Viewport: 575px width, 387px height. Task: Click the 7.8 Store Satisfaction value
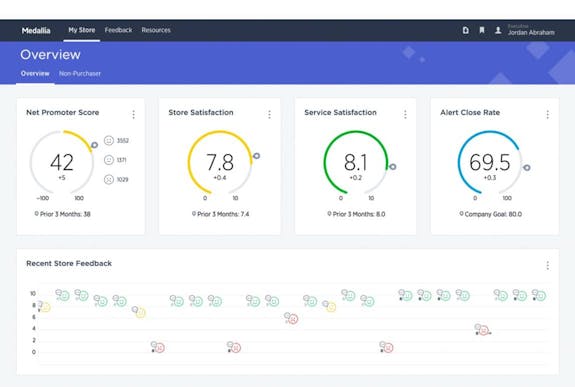tap(220, 163)
